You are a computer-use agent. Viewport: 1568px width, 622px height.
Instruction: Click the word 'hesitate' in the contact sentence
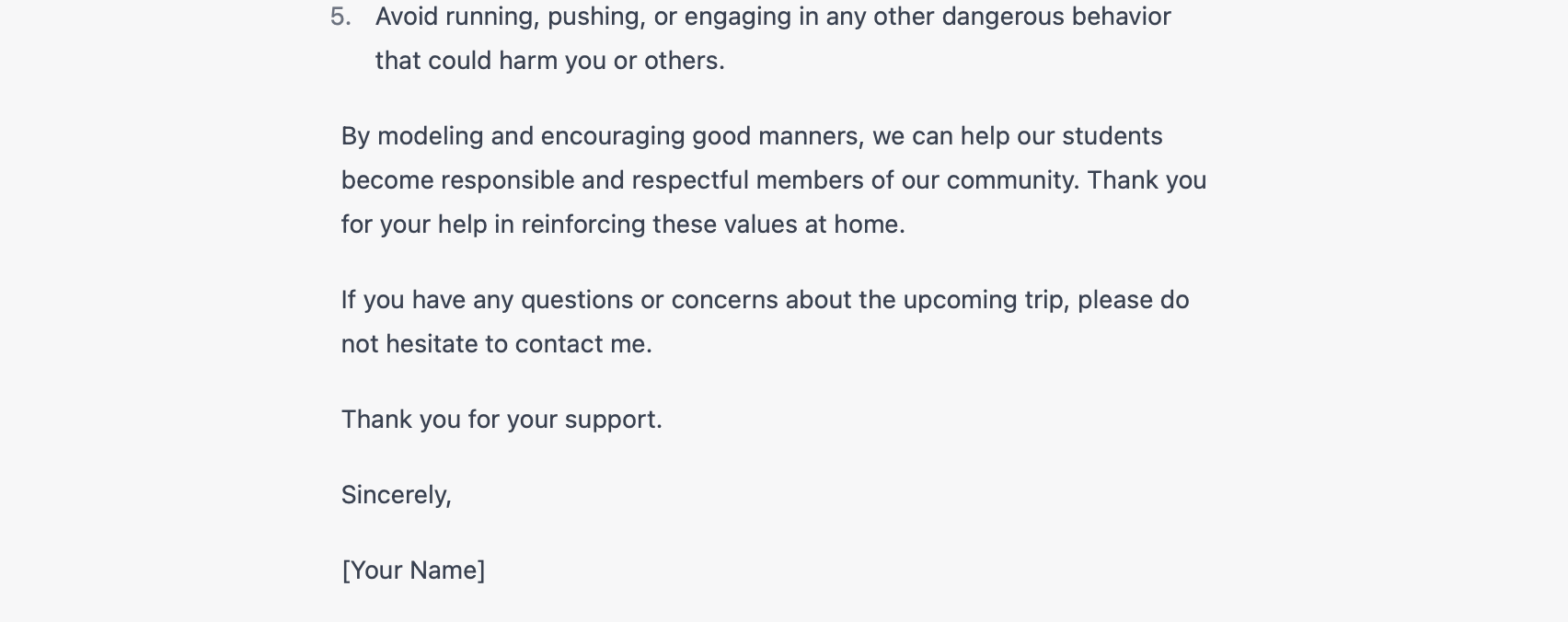[432, 344]
